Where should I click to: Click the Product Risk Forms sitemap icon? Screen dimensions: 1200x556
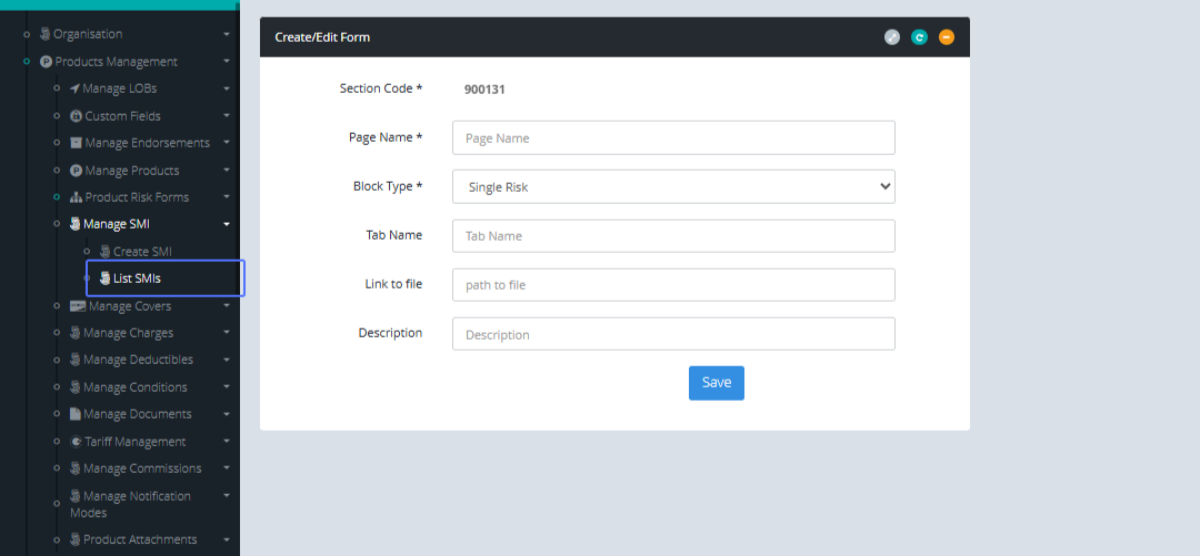[x=76, y=197]
